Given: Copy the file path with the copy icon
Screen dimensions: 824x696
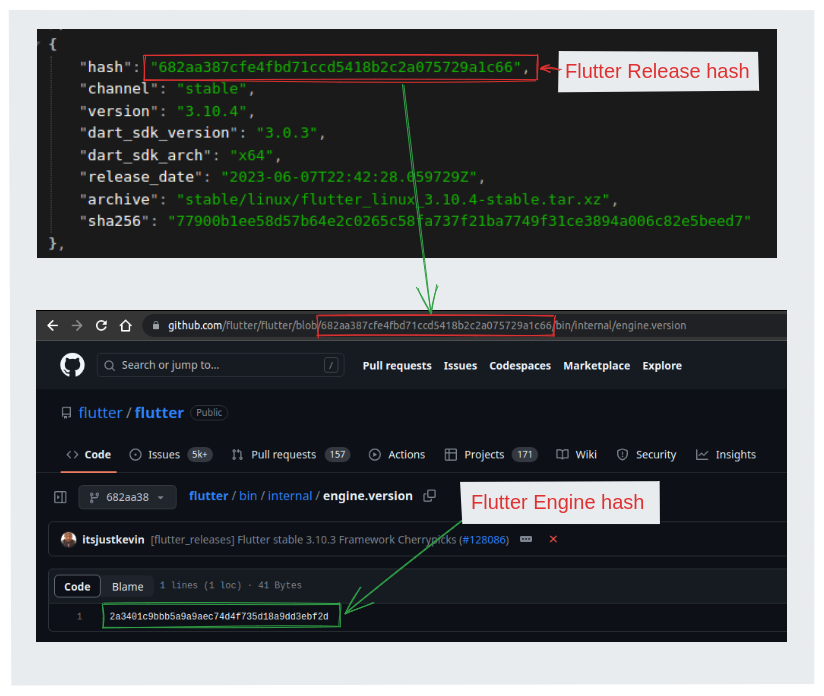Looking at the screenshot, I should pyautogui.click(x=429, y=496).
